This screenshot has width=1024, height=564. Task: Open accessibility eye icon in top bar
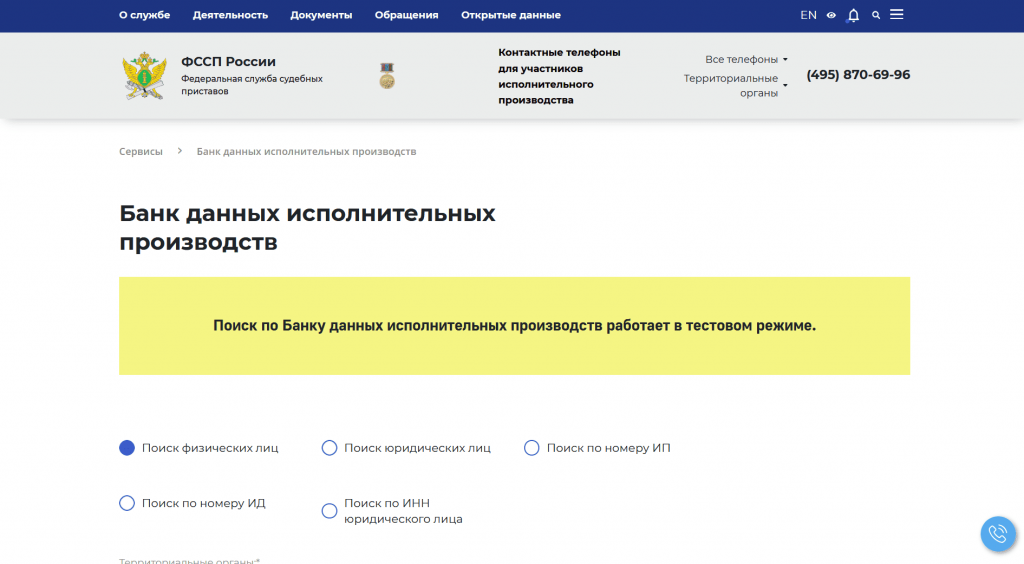pyautogui.click(x=831, y=16)
